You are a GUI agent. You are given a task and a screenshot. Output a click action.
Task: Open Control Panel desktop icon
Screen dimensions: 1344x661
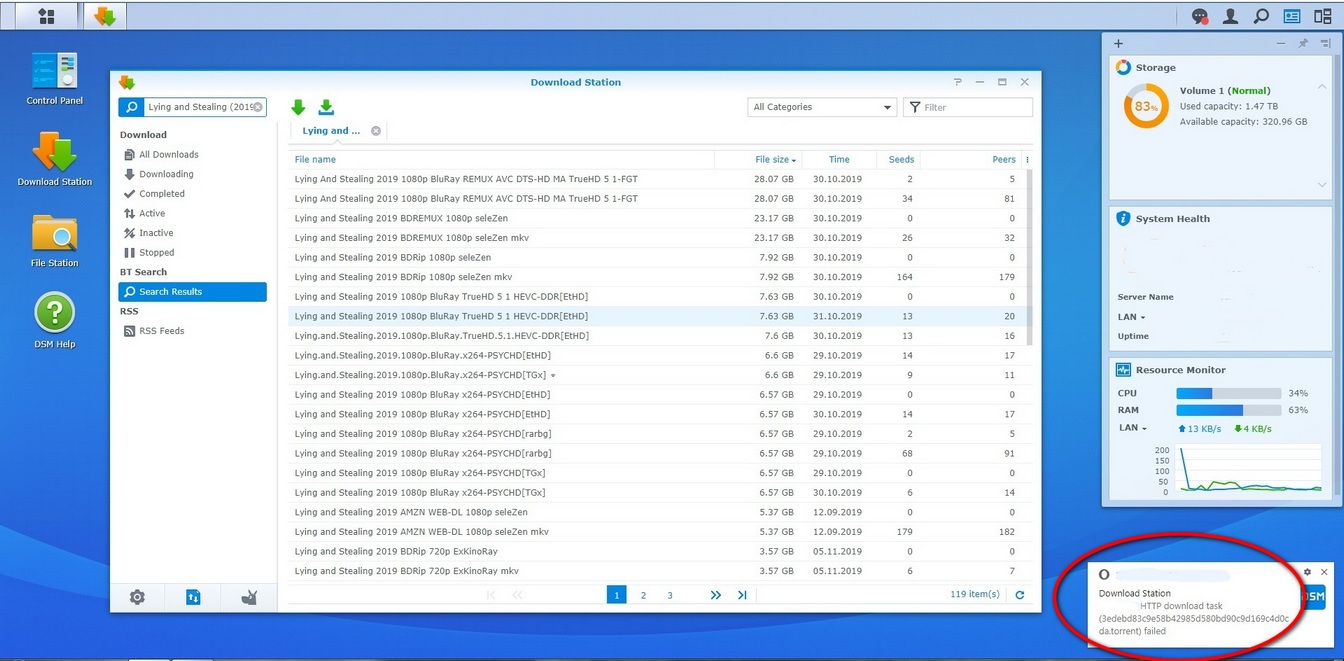(x=54, y=73)
